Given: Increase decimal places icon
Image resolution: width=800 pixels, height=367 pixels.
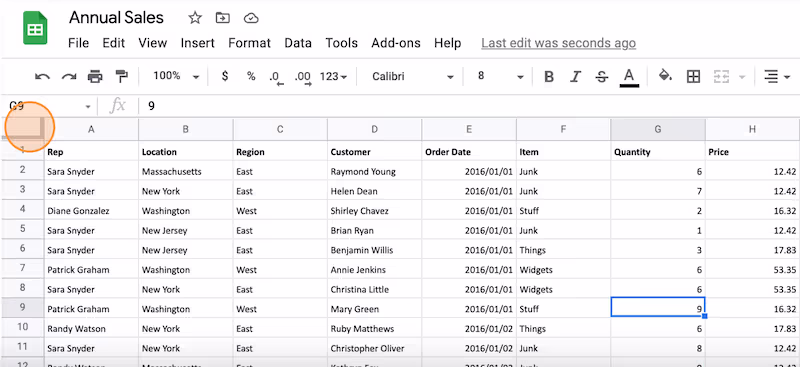Looking at the screenshot, I should click(x=303, y=77).
